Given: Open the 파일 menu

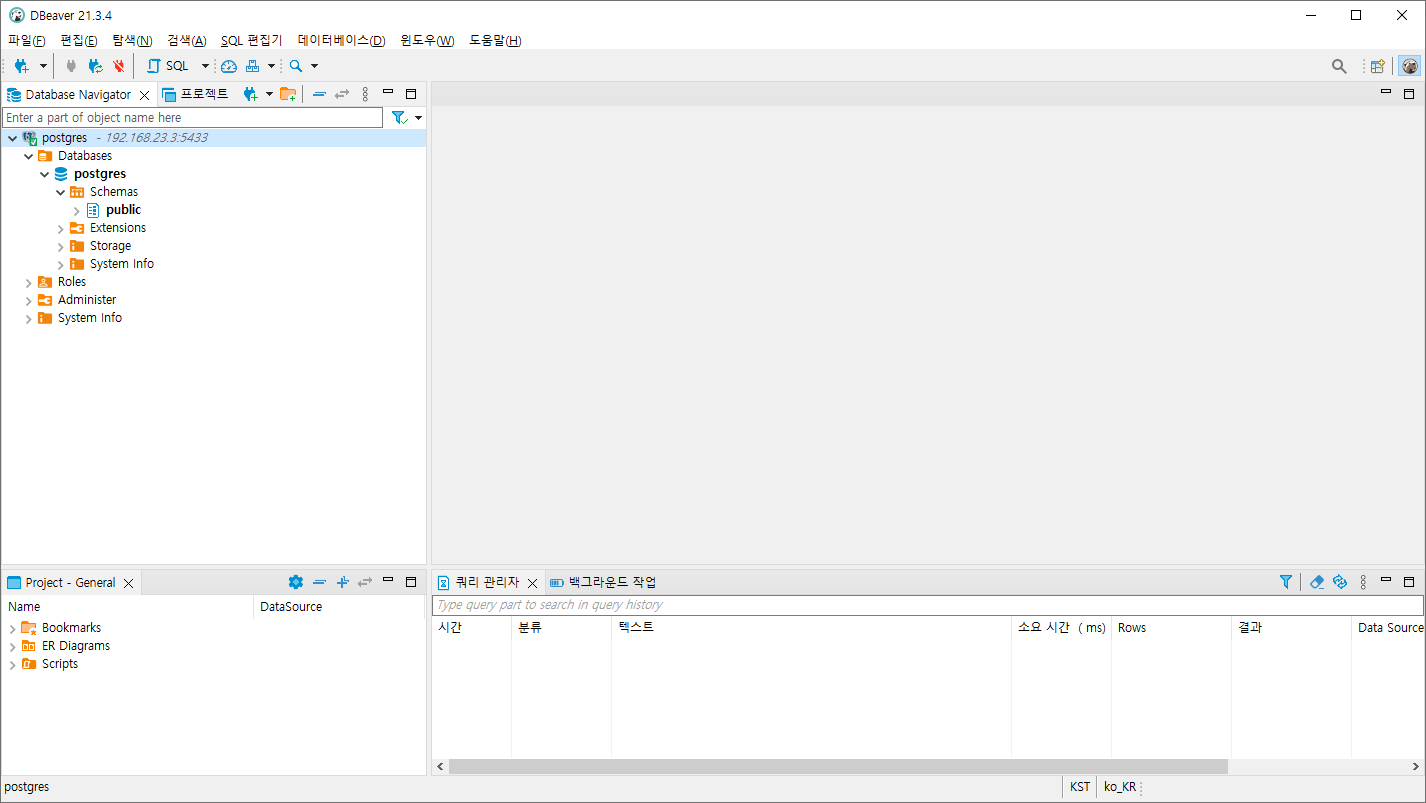Looking at the screenshot, I should [27, 41].
